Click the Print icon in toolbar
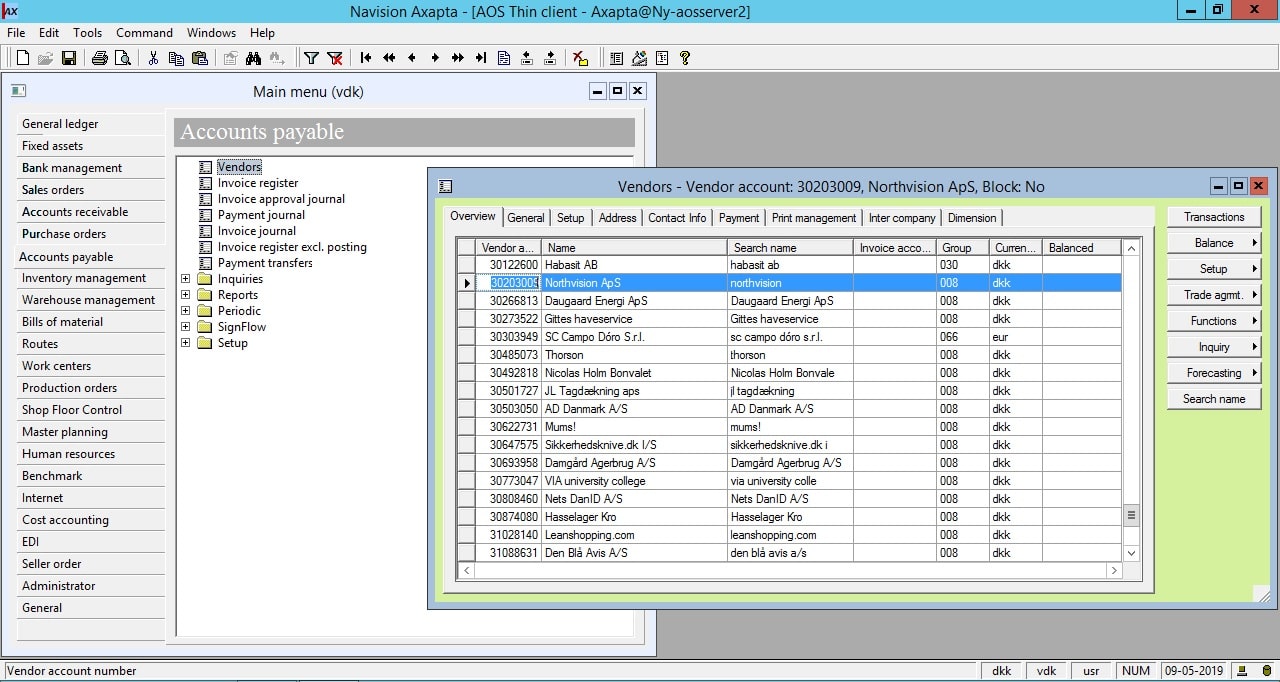Screen dimensions: 1280x682 click(99, 58)
